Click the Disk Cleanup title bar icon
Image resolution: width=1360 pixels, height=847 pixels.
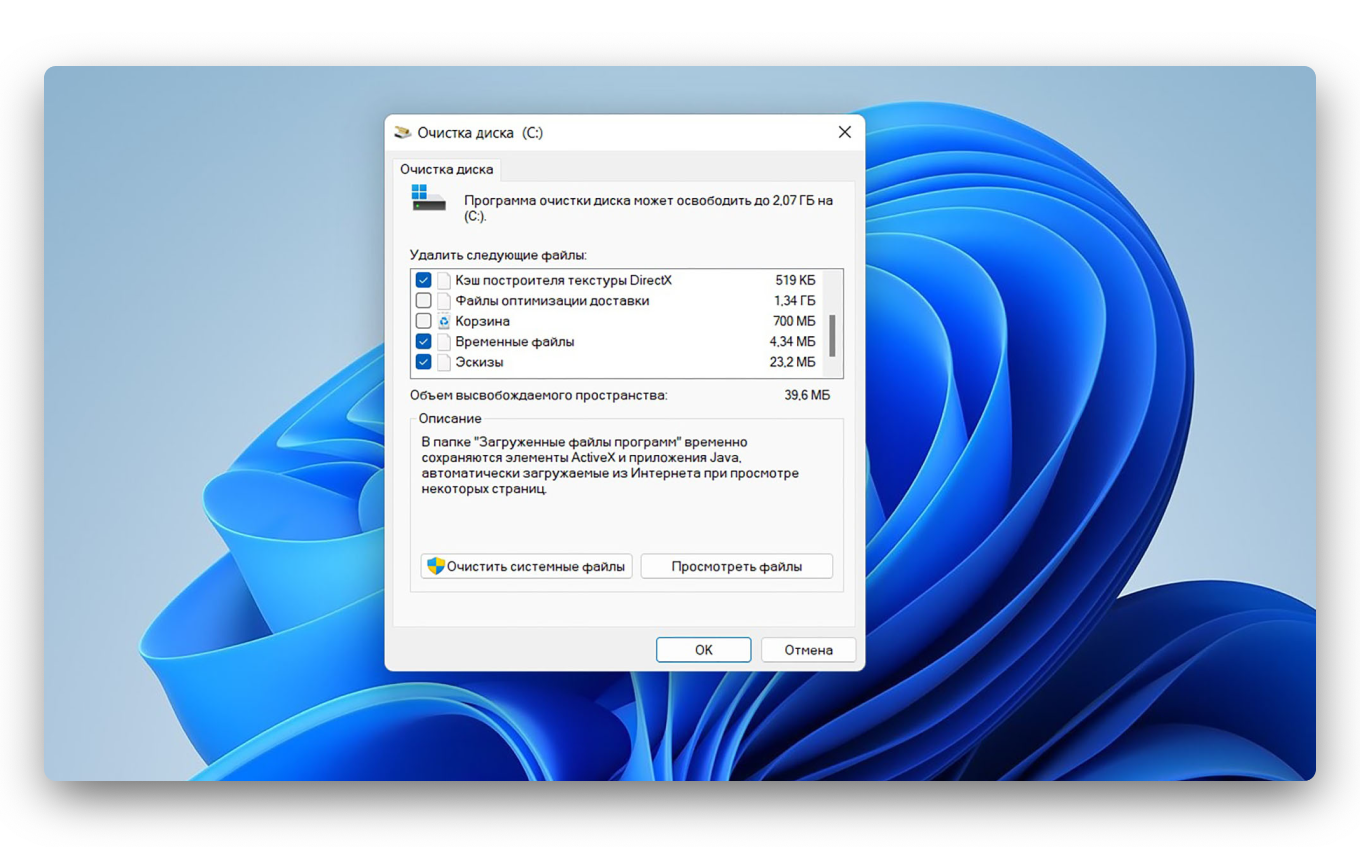(403, 132)
